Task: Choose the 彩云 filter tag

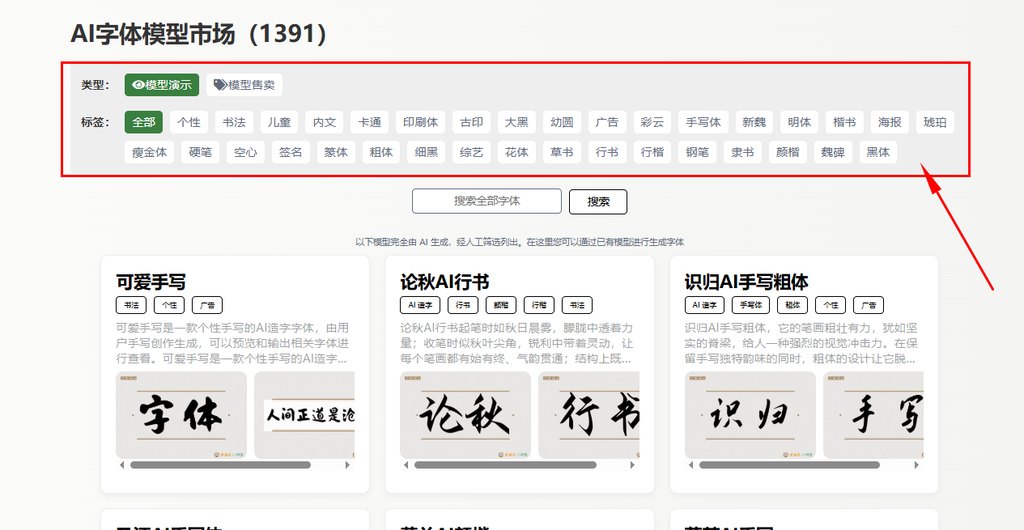Action: (x=652, y=122)
